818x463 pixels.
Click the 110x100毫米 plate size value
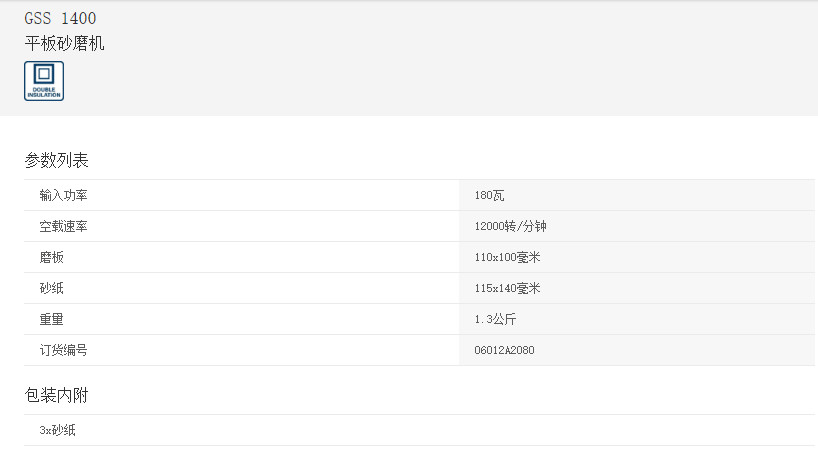pos(507,258)
